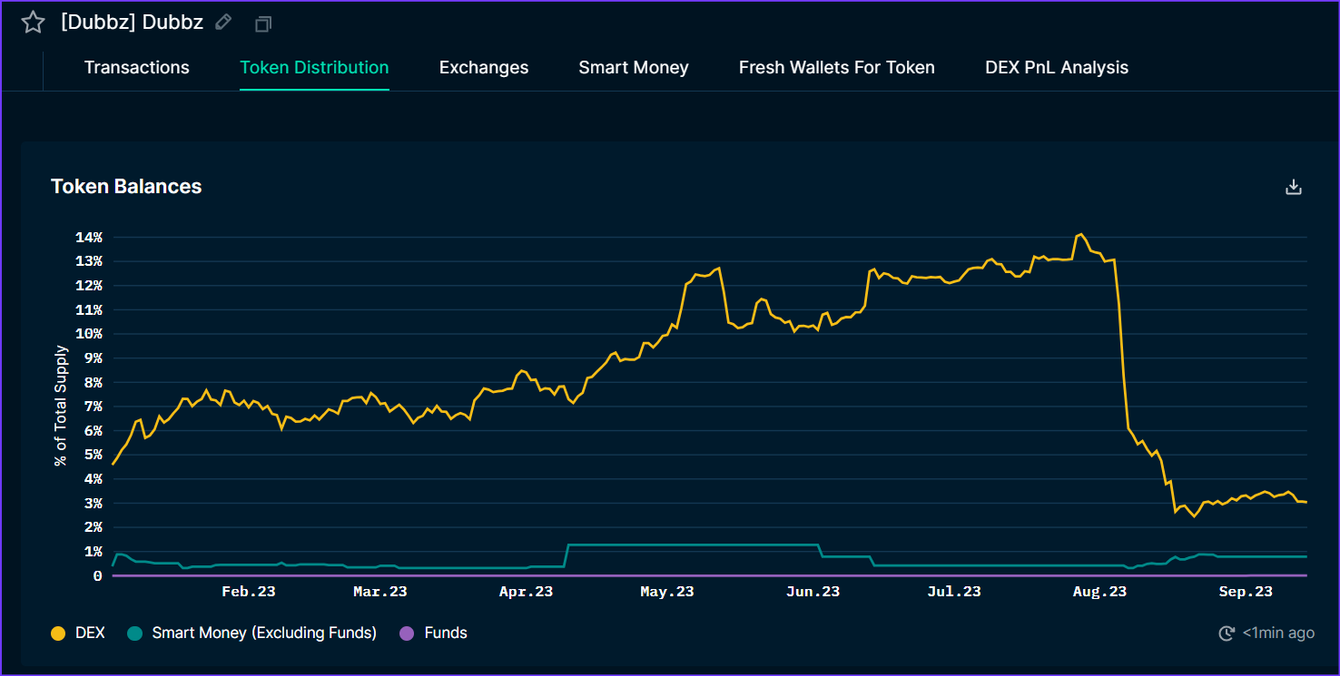This screenshot has width=1340, height=676.
Task: Click the Smart Money plateau above 1% in May
Action: click(x=693, y=545)
